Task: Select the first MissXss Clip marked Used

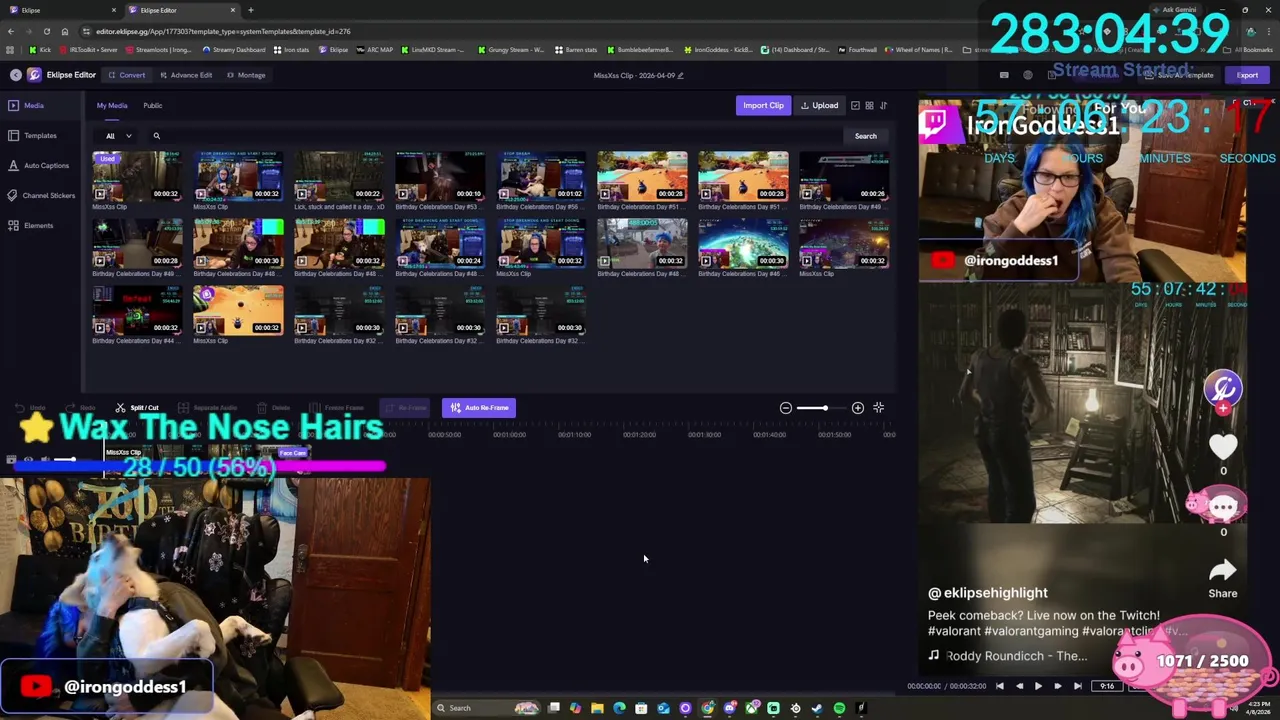Action: pyautogui.click(x=137, y=175)
